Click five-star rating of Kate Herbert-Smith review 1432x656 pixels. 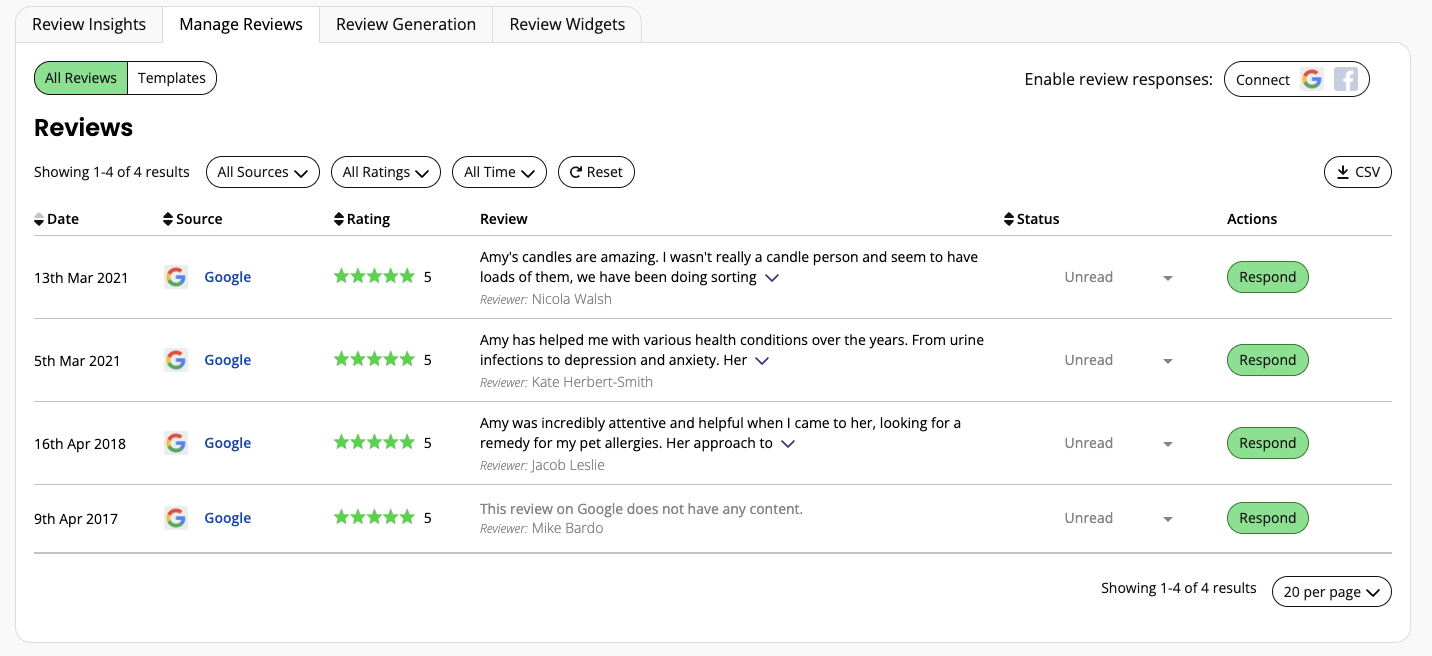point(374,360)
